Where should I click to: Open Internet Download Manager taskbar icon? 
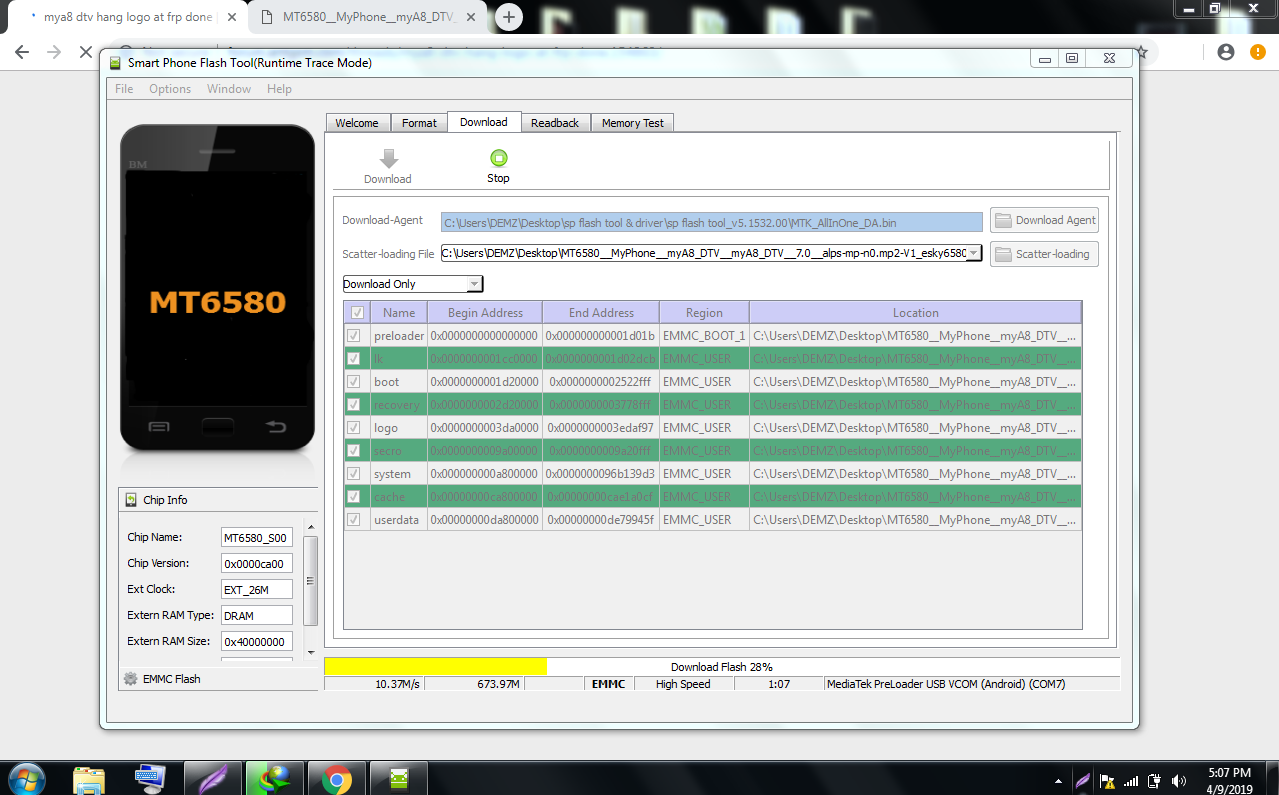[x=274, y=778]
